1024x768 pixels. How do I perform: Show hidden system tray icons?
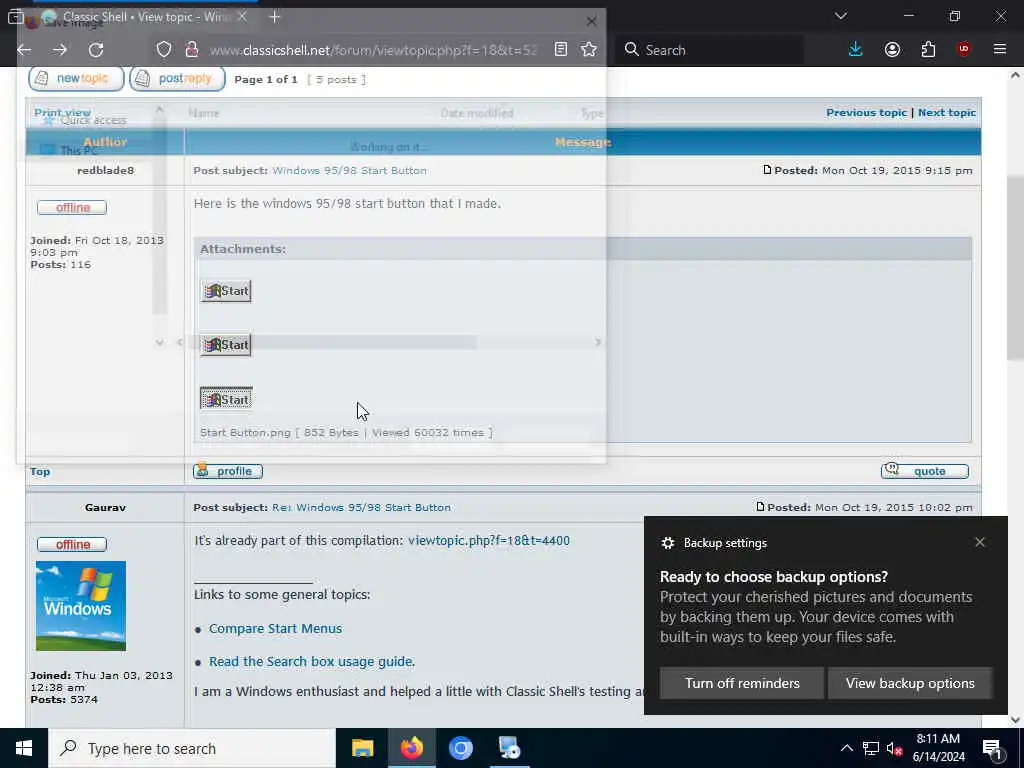click(846, 748)
